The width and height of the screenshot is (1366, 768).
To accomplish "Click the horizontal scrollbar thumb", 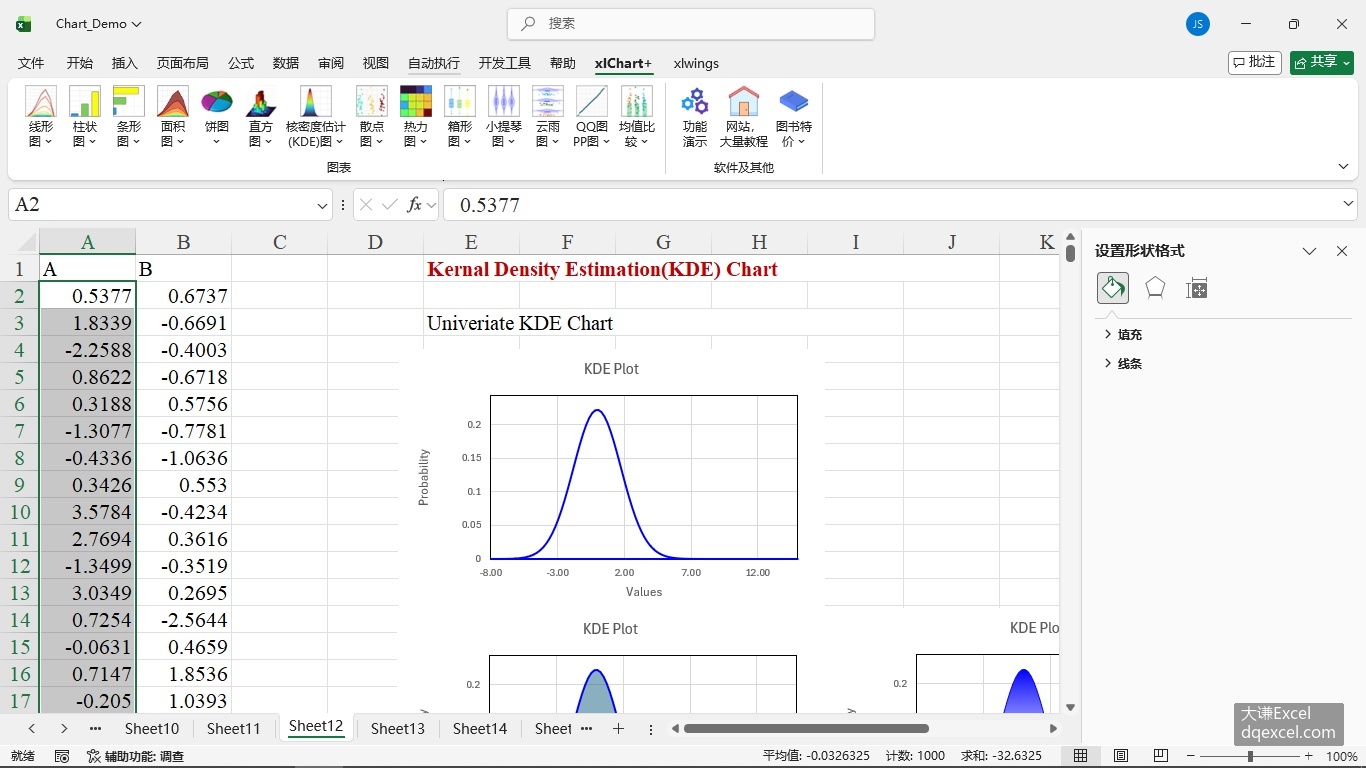I will coord(806,729).
